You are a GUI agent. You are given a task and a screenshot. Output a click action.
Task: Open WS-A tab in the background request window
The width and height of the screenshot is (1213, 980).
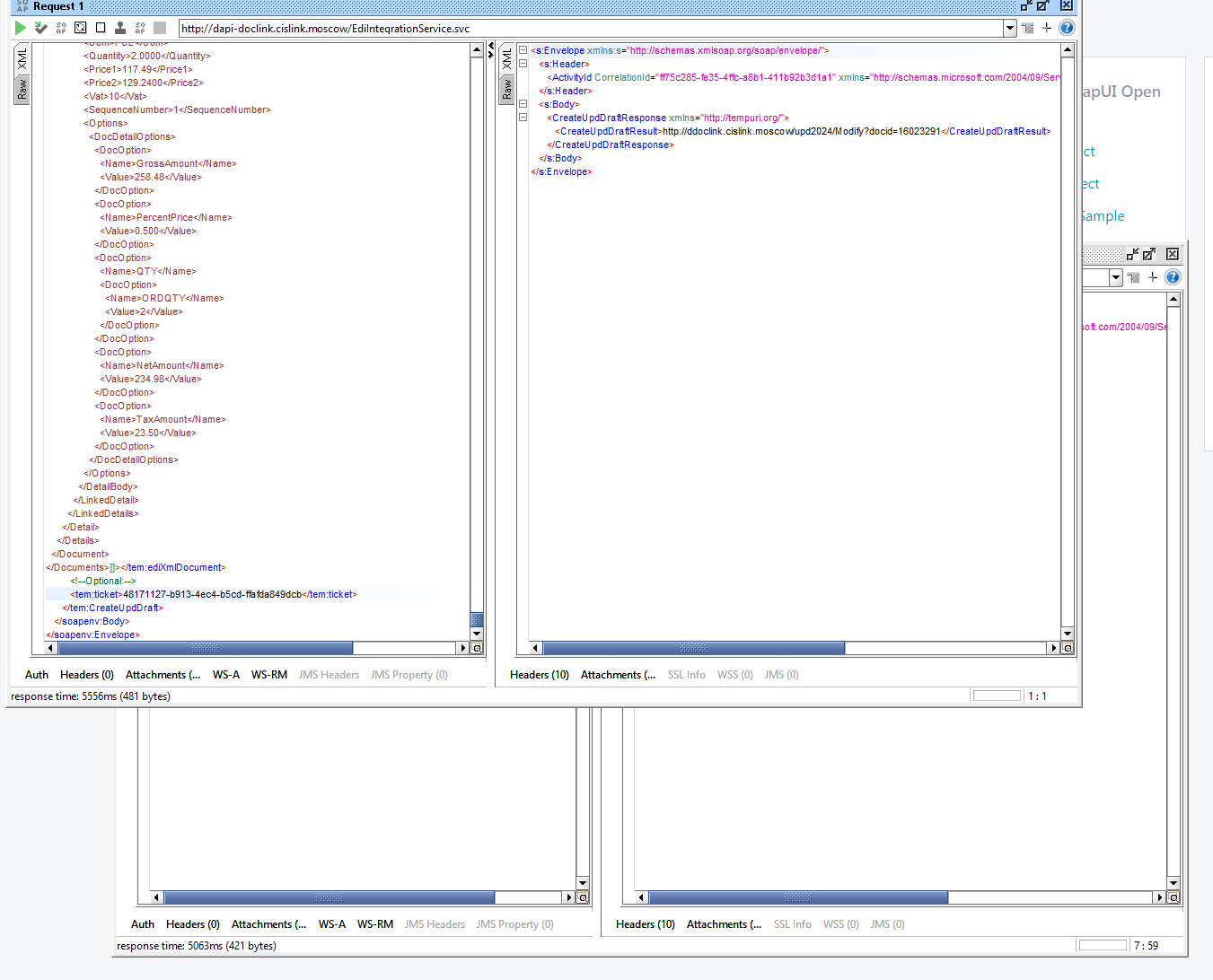click(332, 924)
